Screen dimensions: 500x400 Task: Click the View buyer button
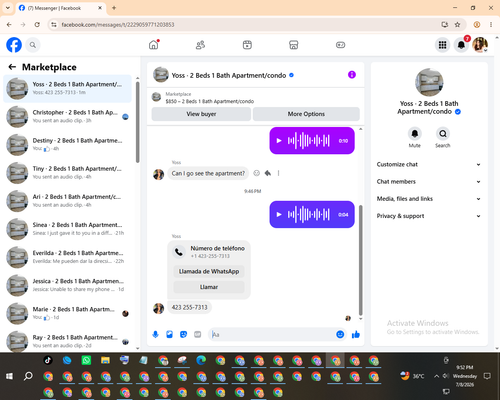point(201,114)
